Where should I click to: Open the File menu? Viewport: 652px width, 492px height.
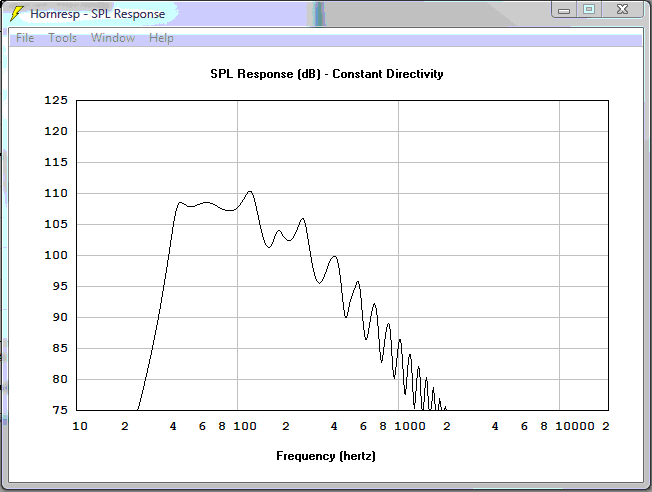point(25,38)
